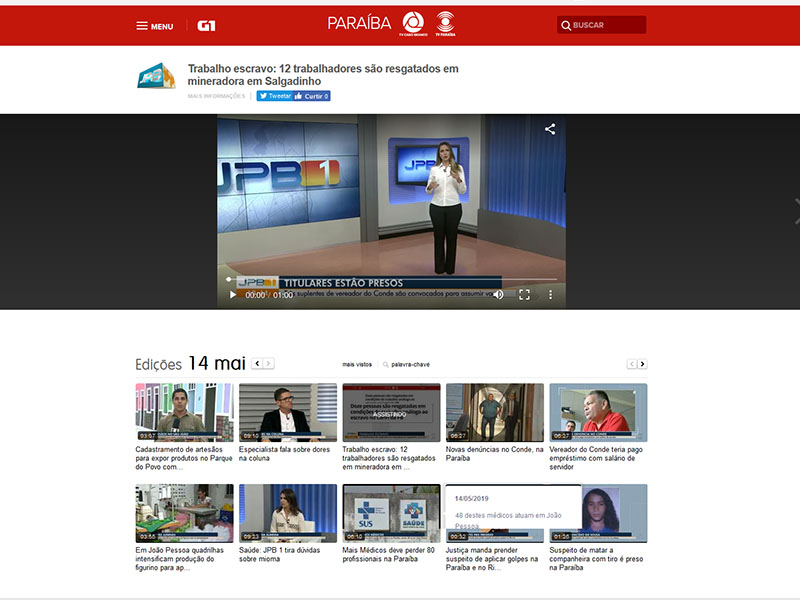
Task: Click title 'Justiça manda prender suspeito'
Action: coord(492,559)
